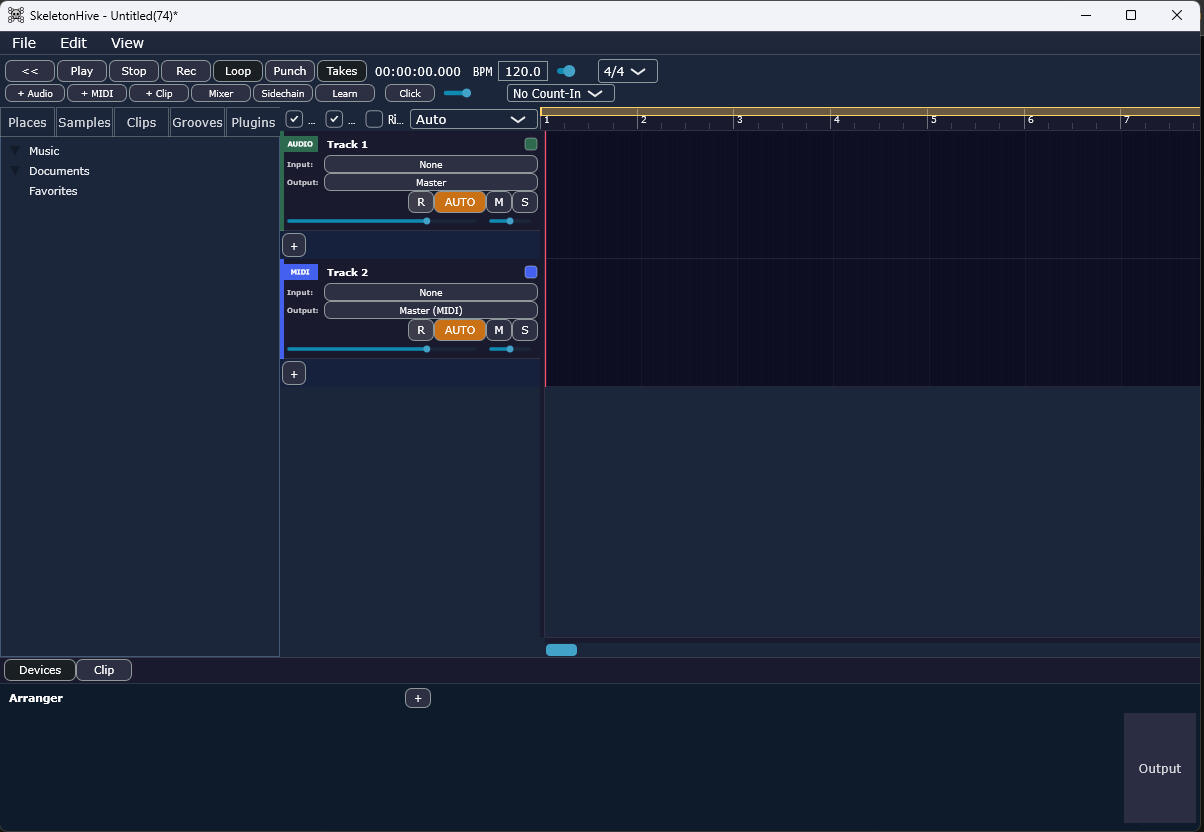Viewport: 1204px width, 832px height.
Task: Click Track 2 volume slider handle
Action: 427,349
